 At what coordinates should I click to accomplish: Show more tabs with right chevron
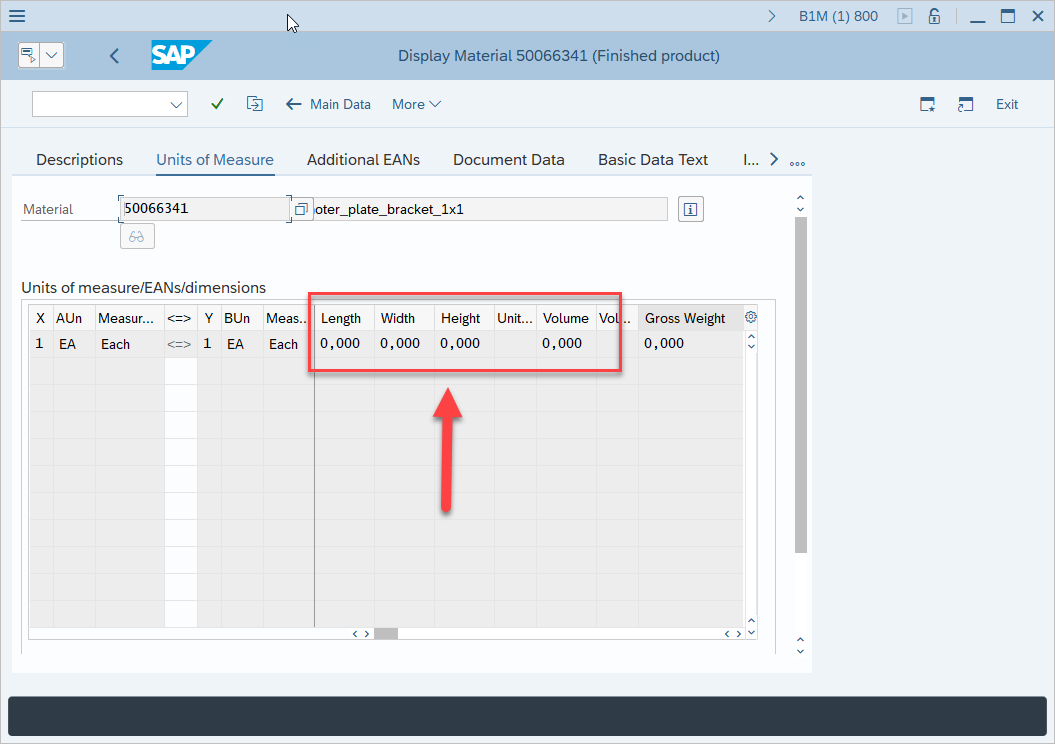(774, 159)
